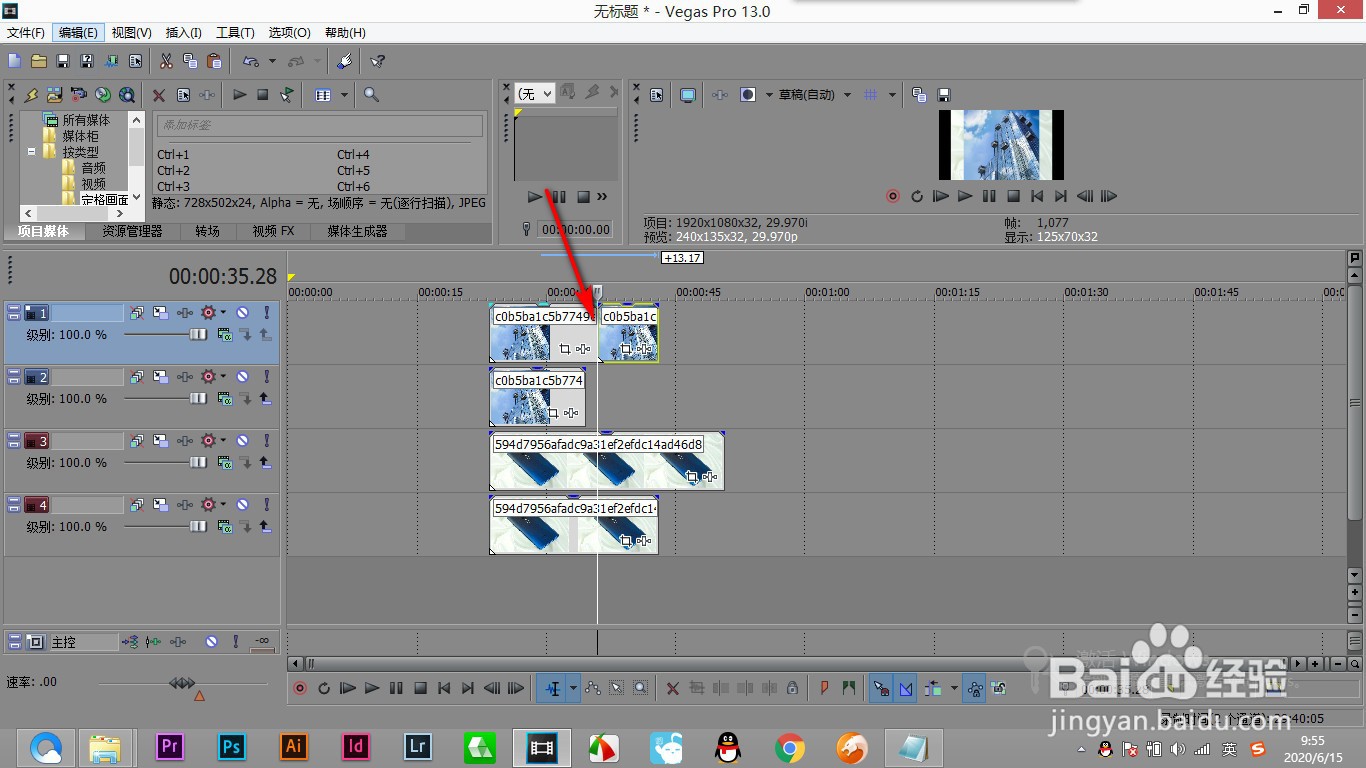Click the Save Snapshot to file icon
Screen dimensions: 1366x768
pyautogui.click(x=943, y=95)
